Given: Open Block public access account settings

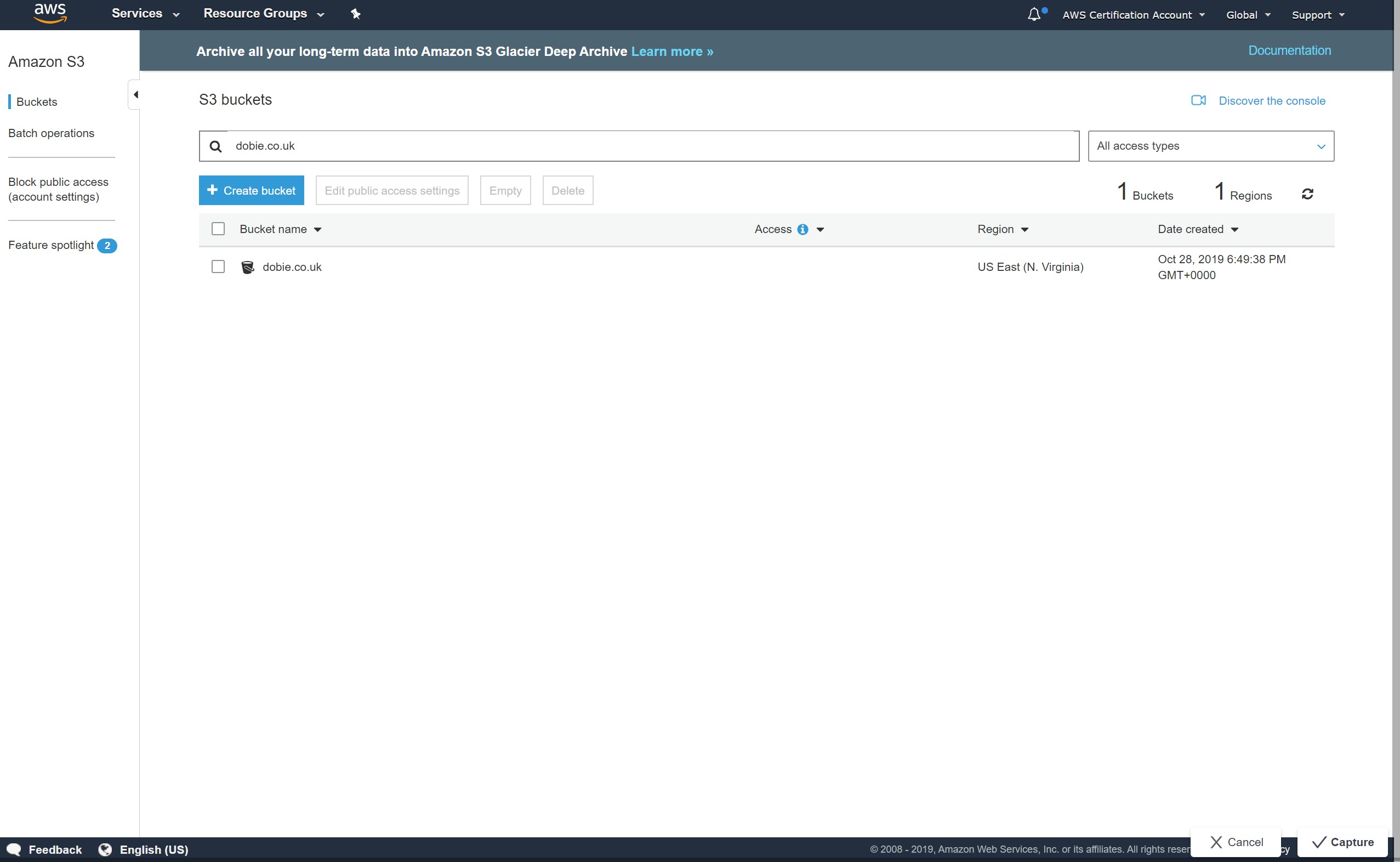Looking at the screenshot, I should [x=58, y=189].
